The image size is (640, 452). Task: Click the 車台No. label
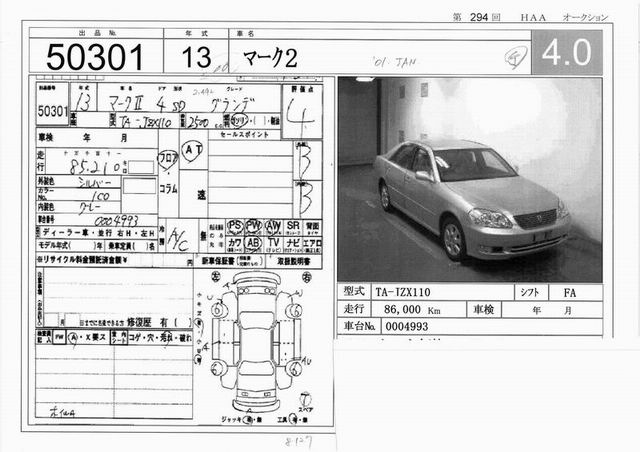(359, 326)
